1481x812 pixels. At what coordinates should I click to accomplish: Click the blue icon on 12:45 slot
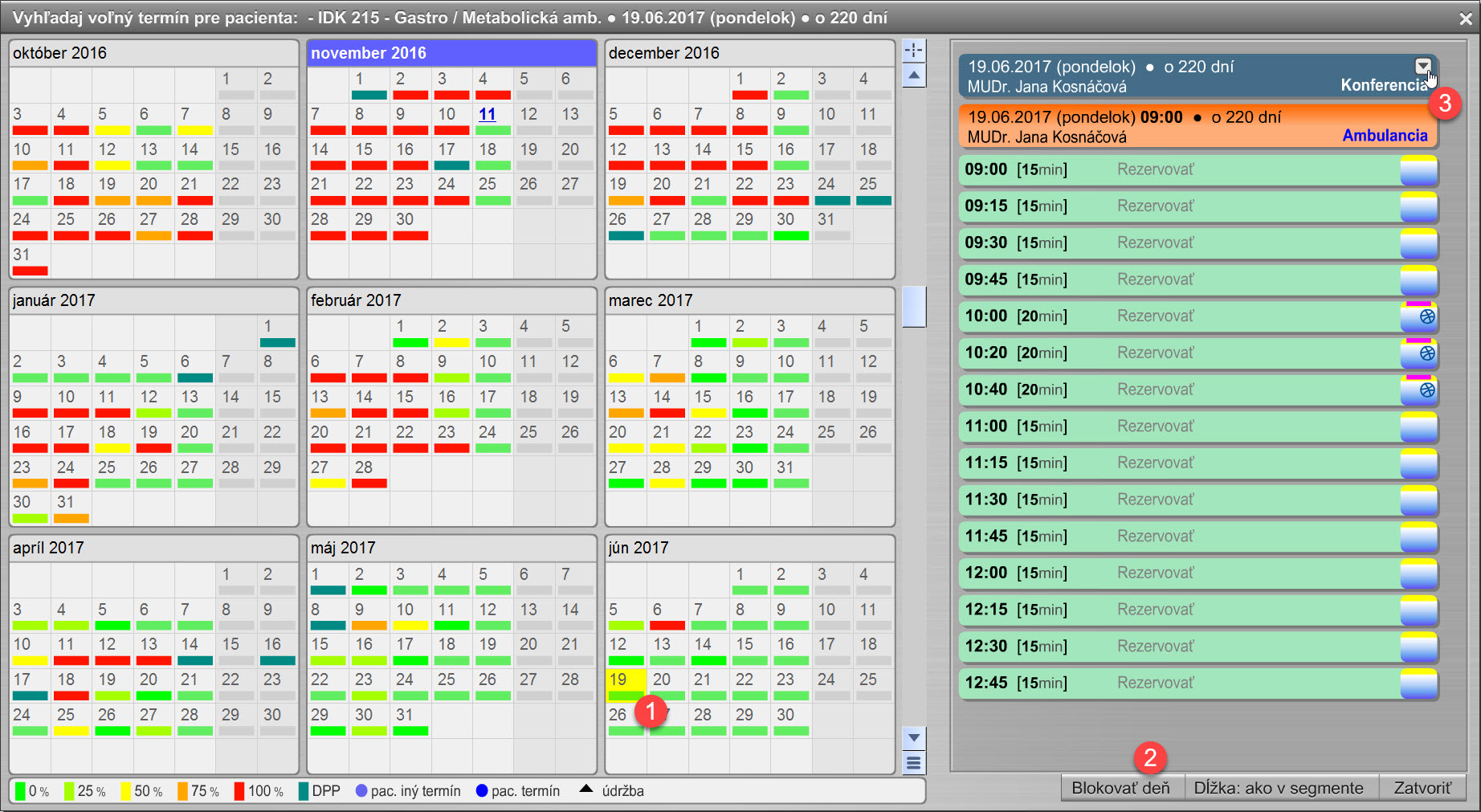[1418, 683]
